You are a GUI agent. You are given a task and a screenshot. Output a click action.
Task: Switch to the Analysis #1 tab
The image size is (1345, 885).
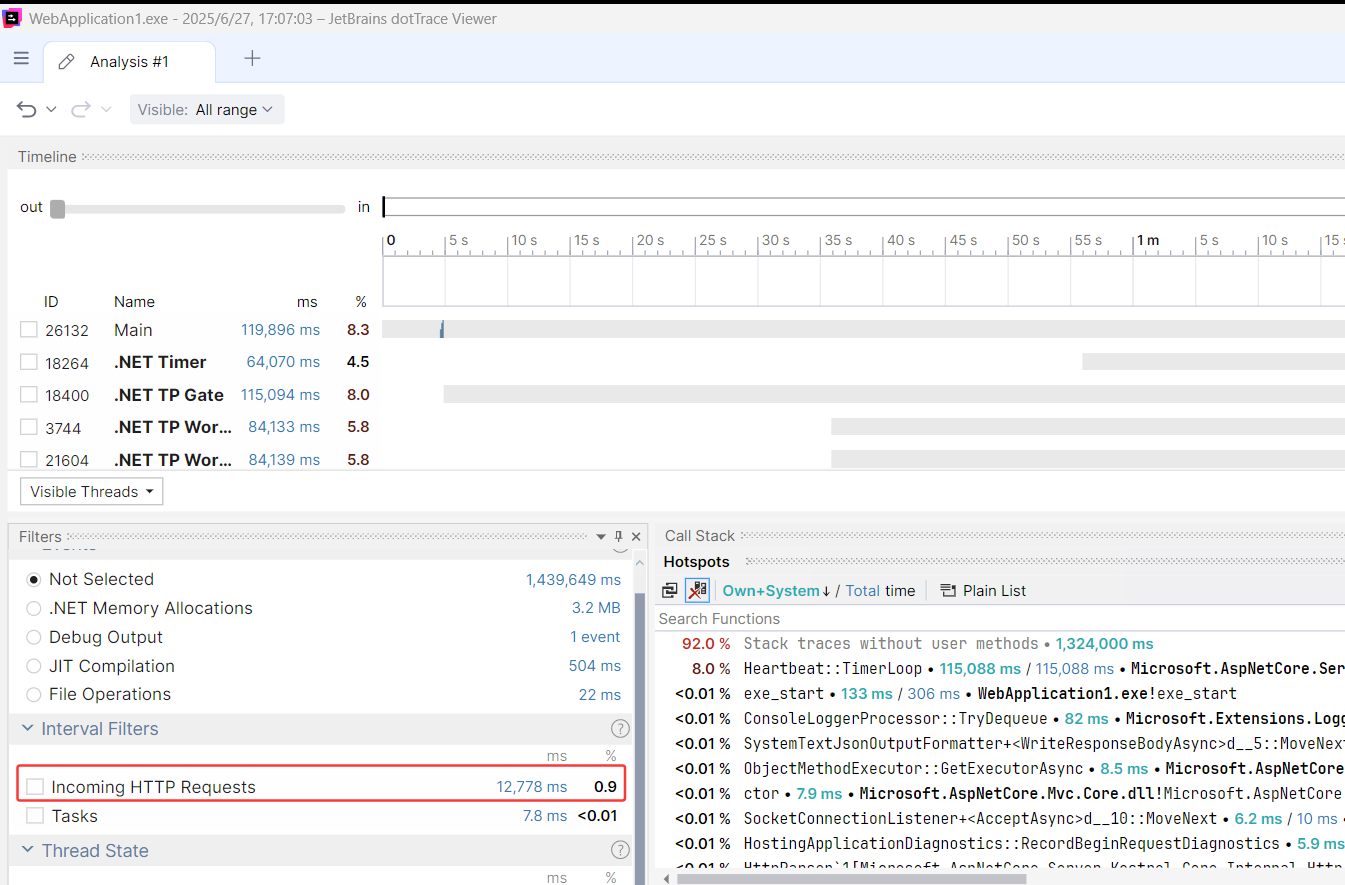tap(128, 62)
